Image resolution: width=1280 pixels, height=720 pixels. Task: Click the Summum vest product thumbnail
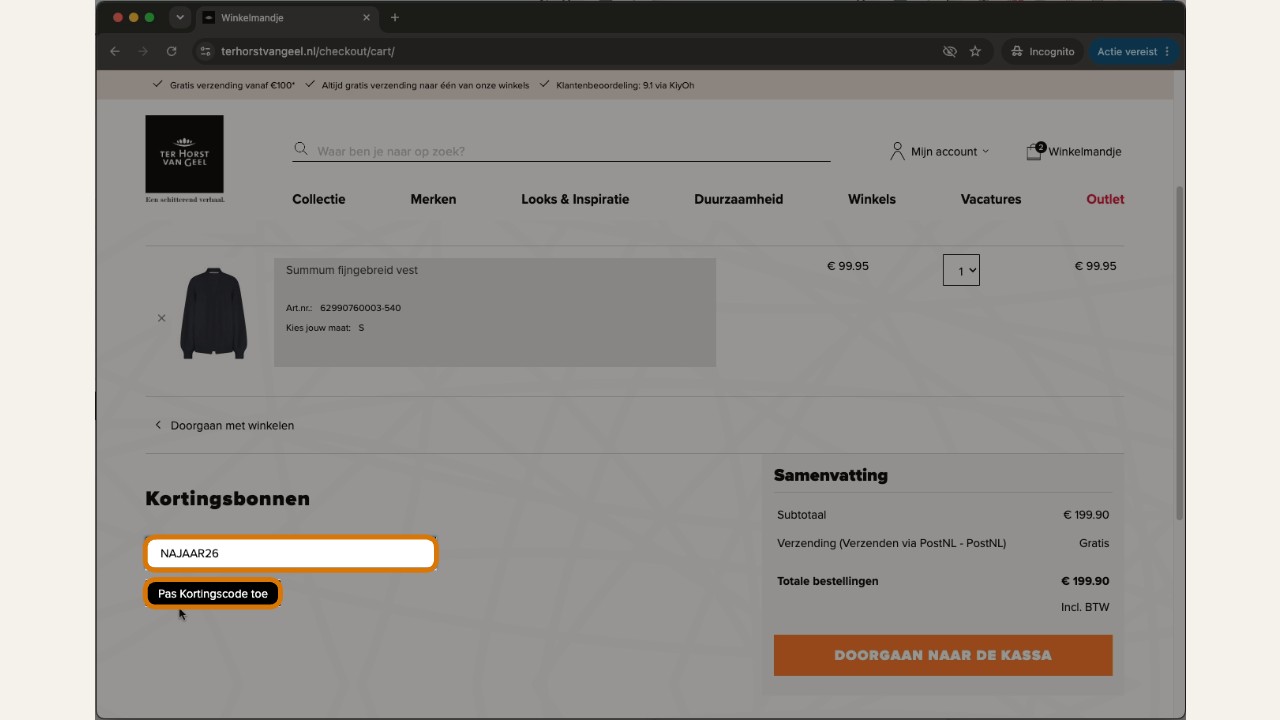pos(213,313)
